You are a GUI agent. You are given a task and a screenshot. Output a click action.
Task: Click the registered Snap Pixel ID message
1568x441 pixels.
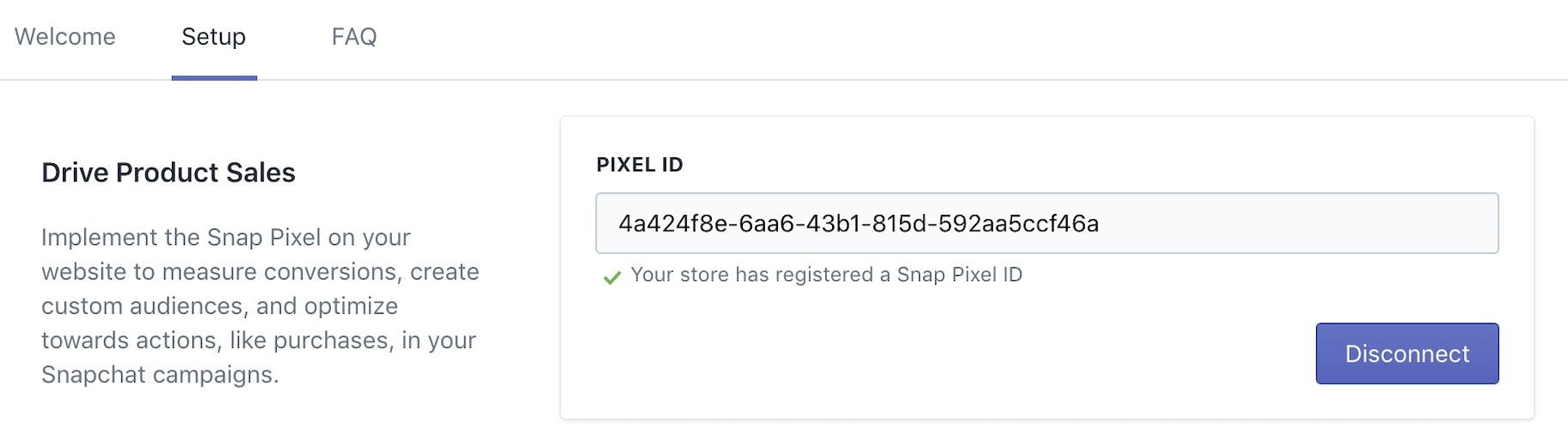[x=826, y=275]
